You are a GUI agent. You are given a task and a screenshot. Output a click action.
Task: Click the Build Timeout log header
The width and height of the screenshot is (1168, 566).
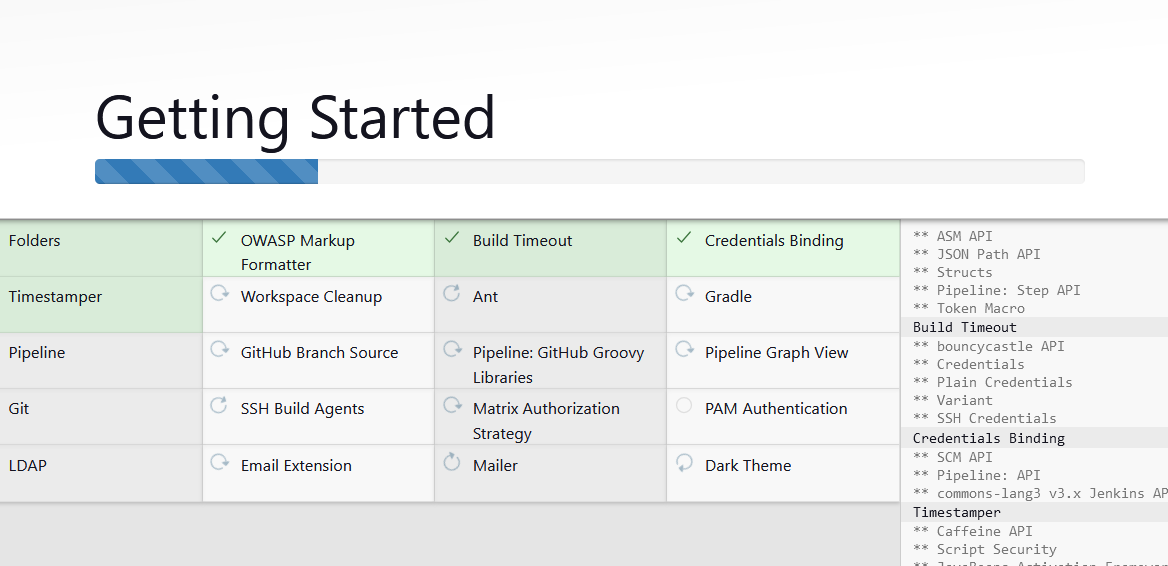(965, 327)
